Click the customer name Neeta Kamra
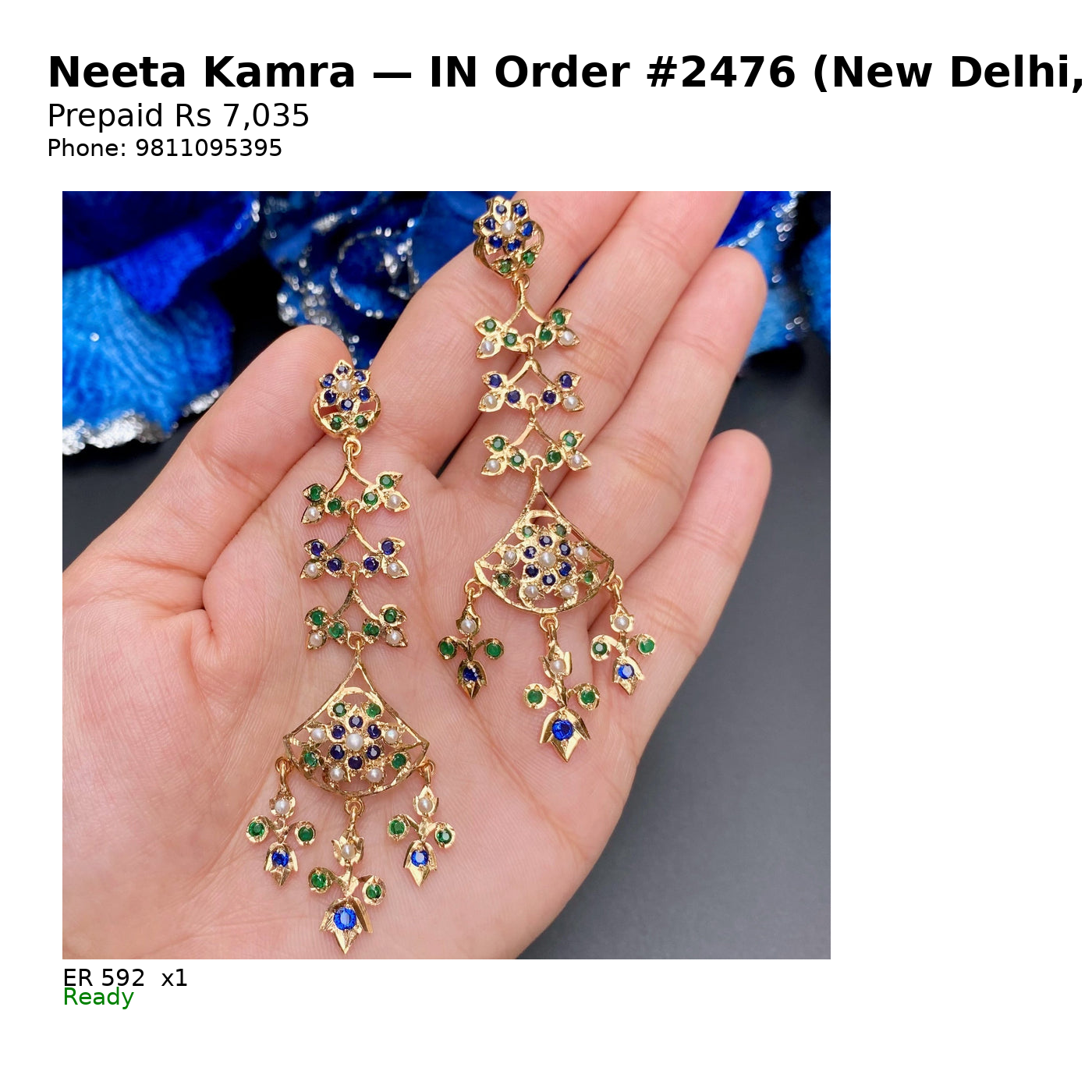 click(x=201, y=73)
